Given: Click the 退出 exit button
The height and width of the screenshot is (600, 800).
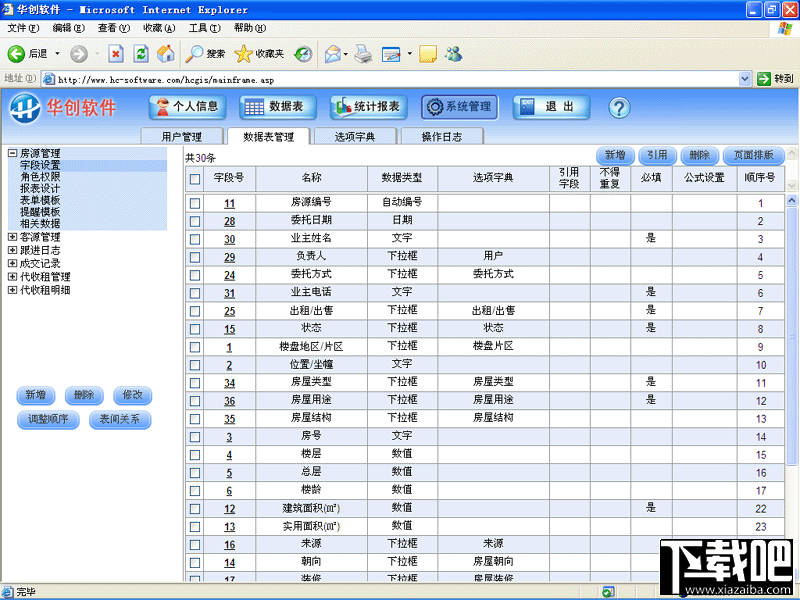Looking at the screenshot, I should click(x=551, y=107).
